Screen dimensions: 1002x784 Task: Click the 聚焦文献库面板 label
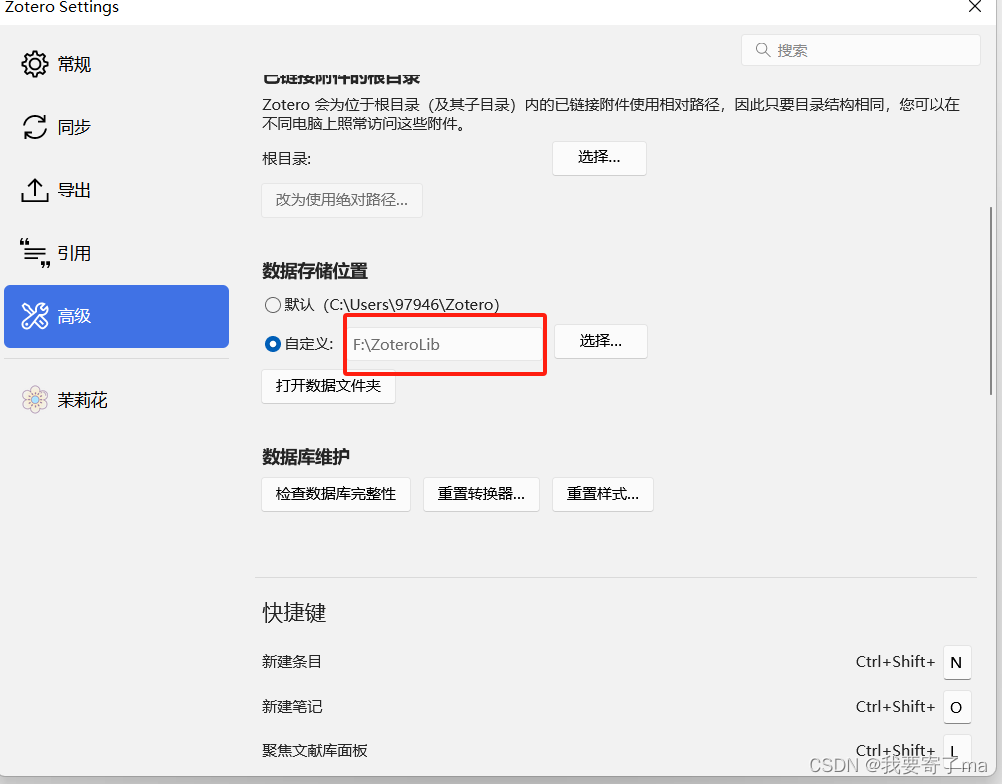[x=315, y=751]
